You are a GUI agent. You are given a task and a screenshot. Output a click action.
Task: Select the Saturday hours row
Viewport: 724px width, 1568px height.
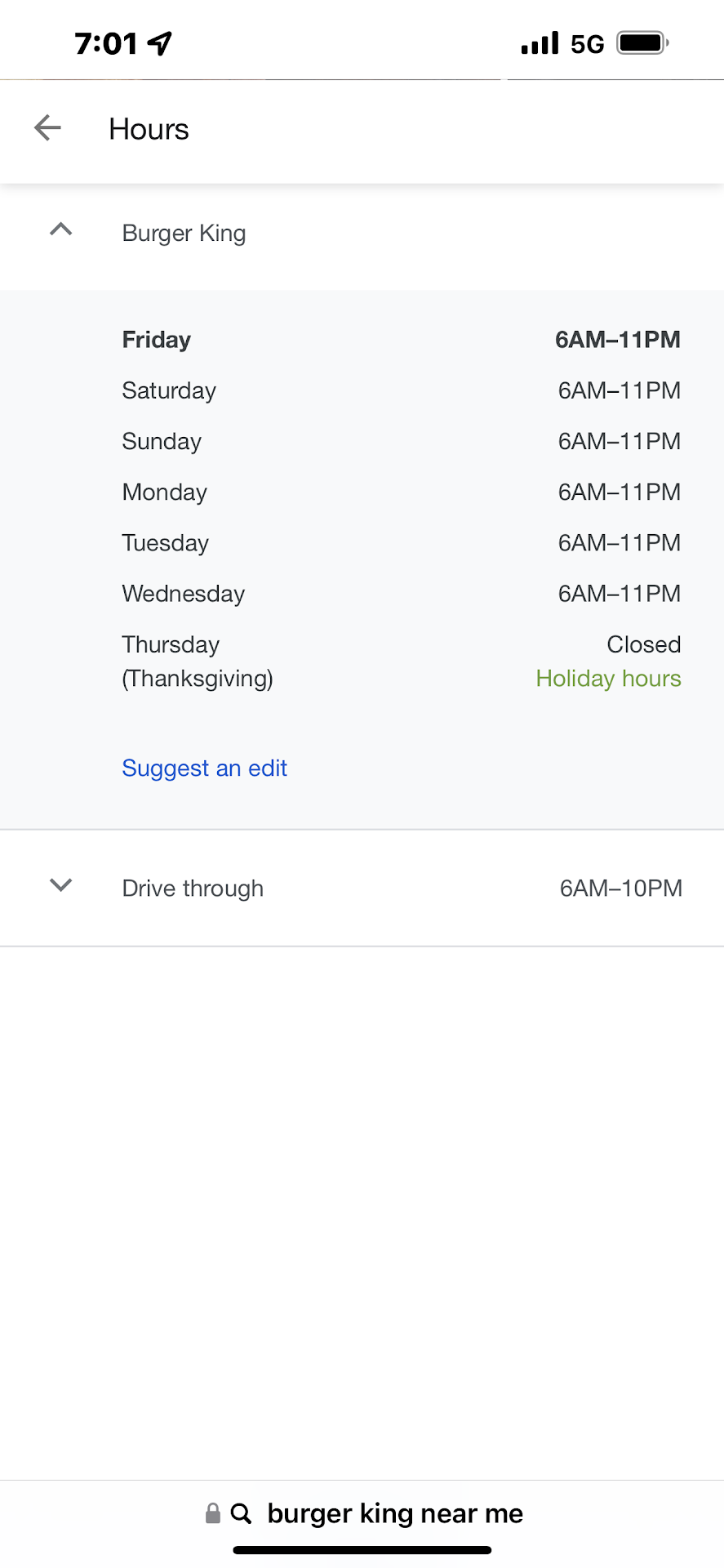tap(401, 390)
